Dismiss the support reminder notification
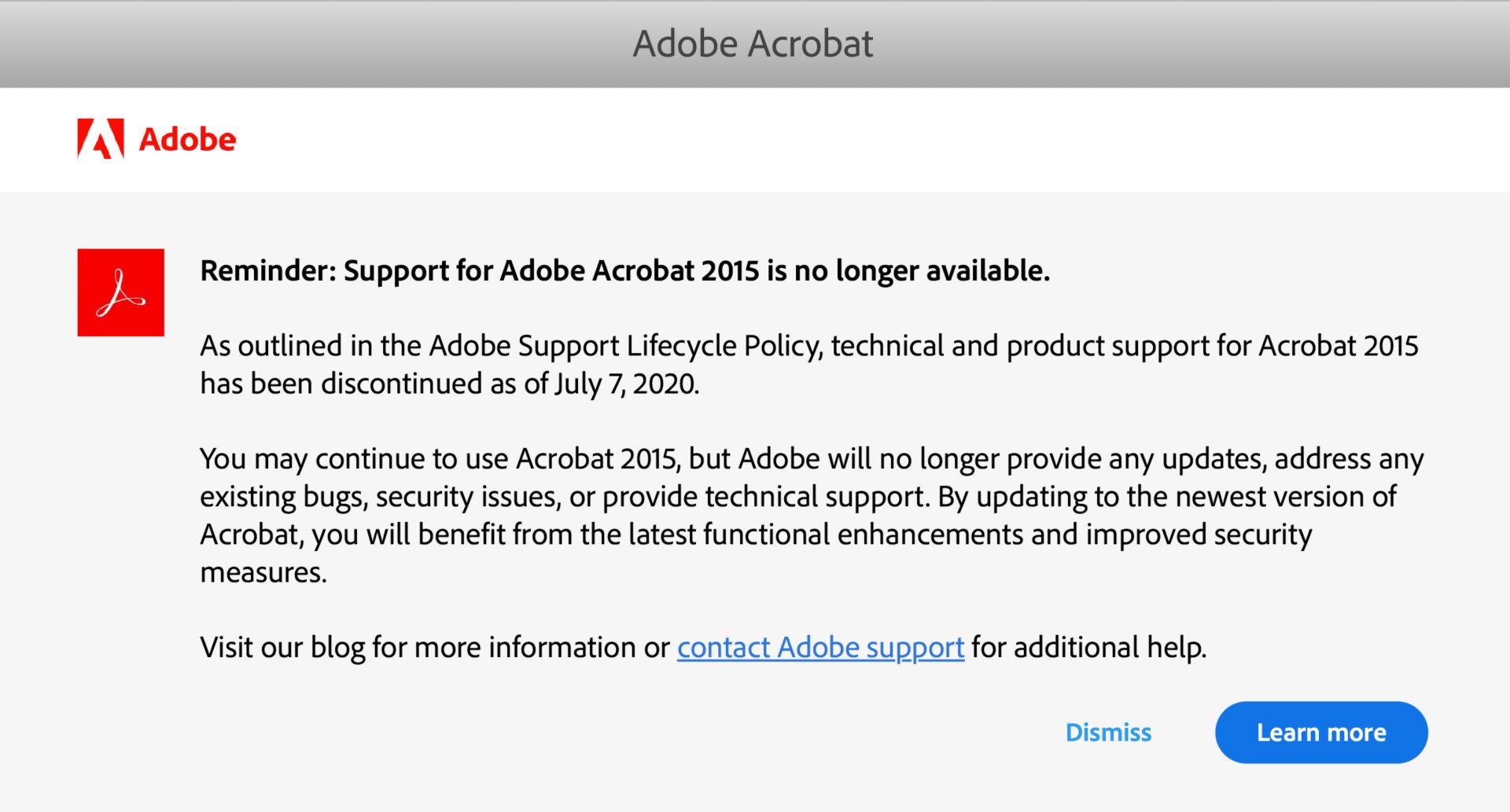 coord(1107,732)
